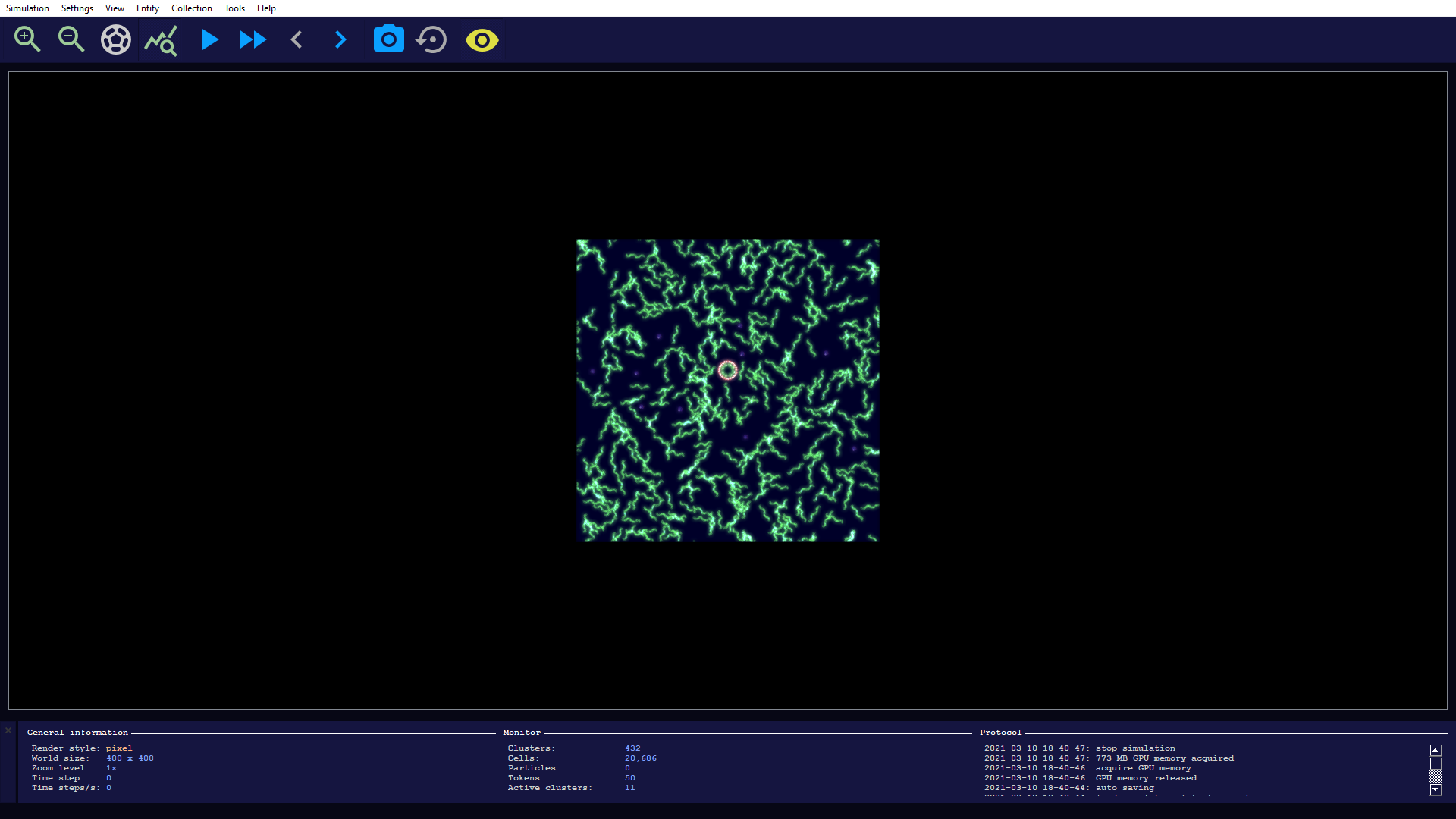Click the zoom out magnifier icon
1456x819 pixels.
coord(71,39)
